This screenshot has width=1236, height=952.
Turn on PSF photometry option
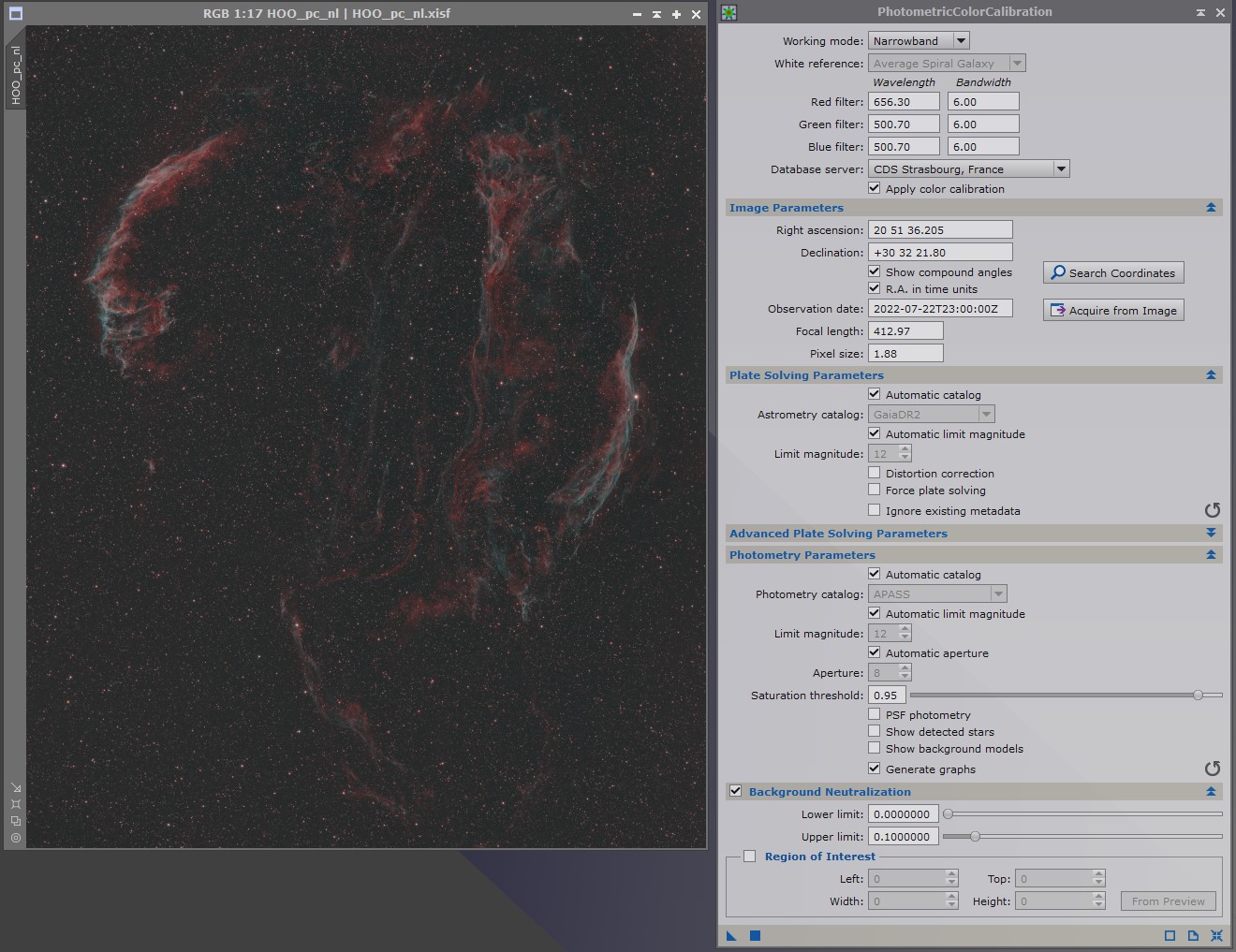[874, 714]
